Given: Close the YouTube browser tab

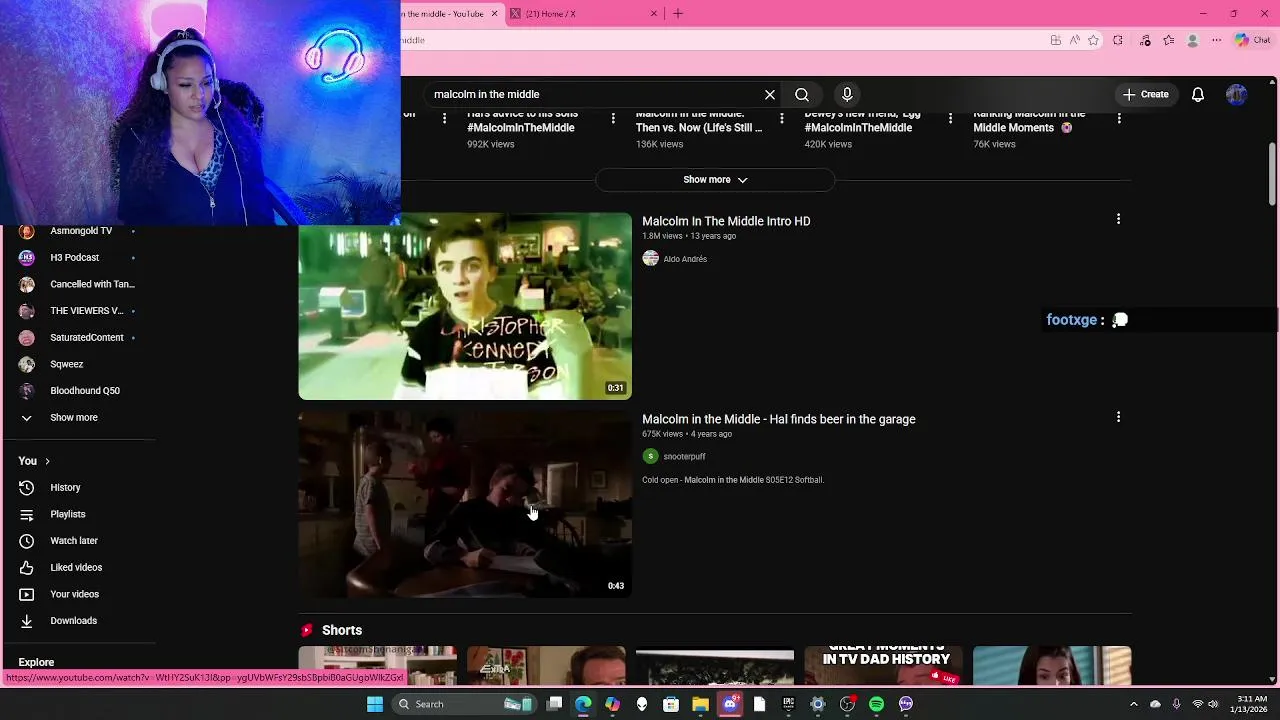Looking at the screenshot, I should pyautogui.click(x=494, y=14).
